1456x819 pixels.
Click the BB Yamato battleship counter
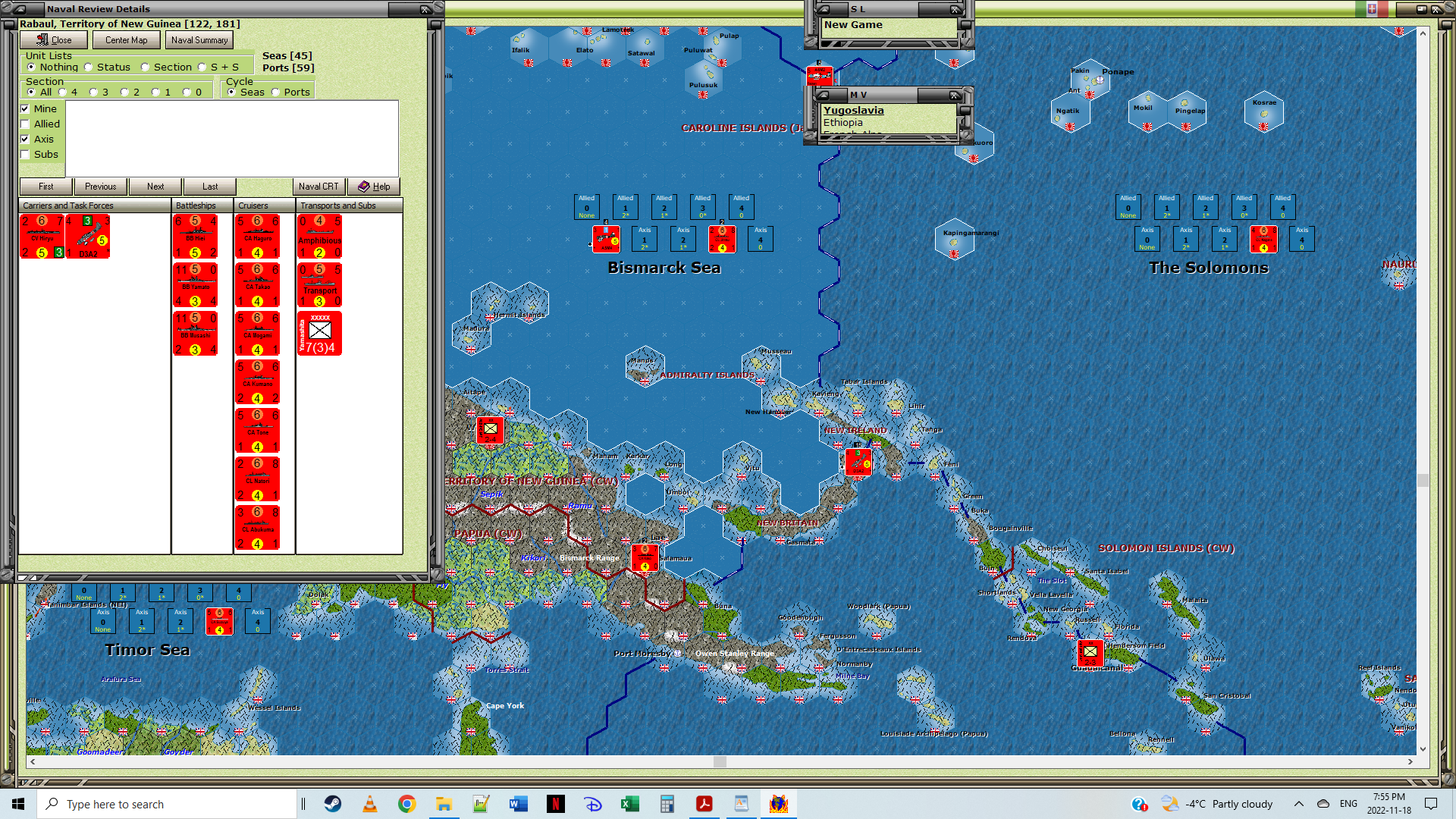(196, 285)
